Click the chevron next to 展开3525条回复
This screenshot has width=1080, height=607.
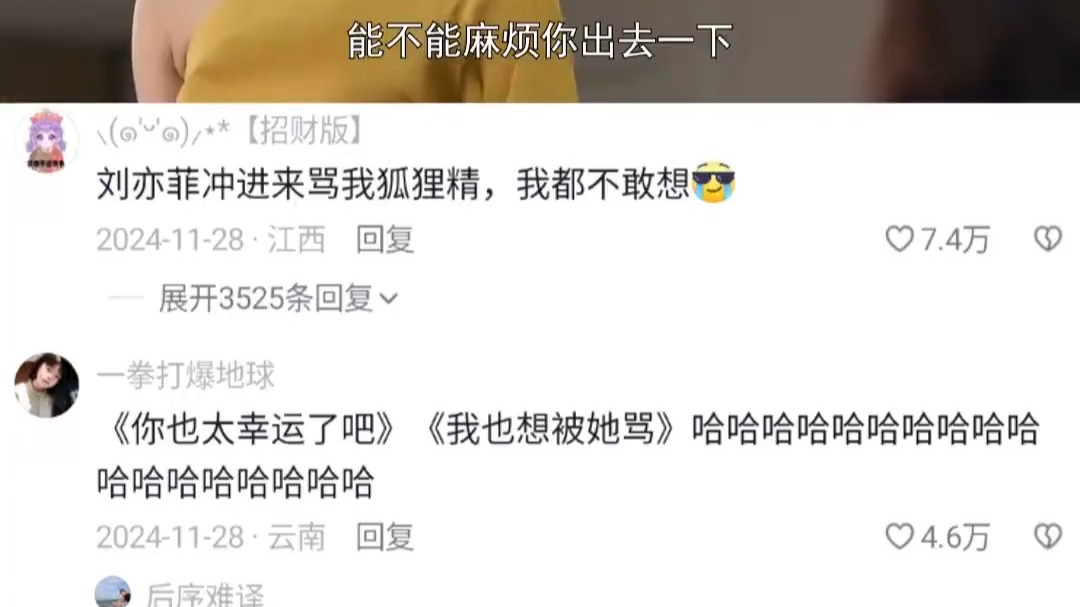coord(388,299)
